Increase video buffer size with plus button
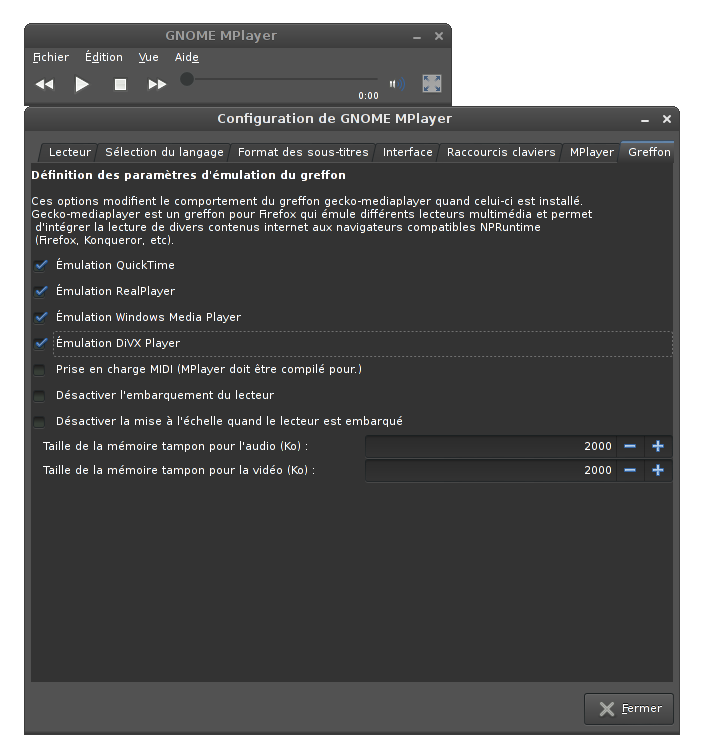The width and height of the screenshot is (708, 745). pos(658,470)
